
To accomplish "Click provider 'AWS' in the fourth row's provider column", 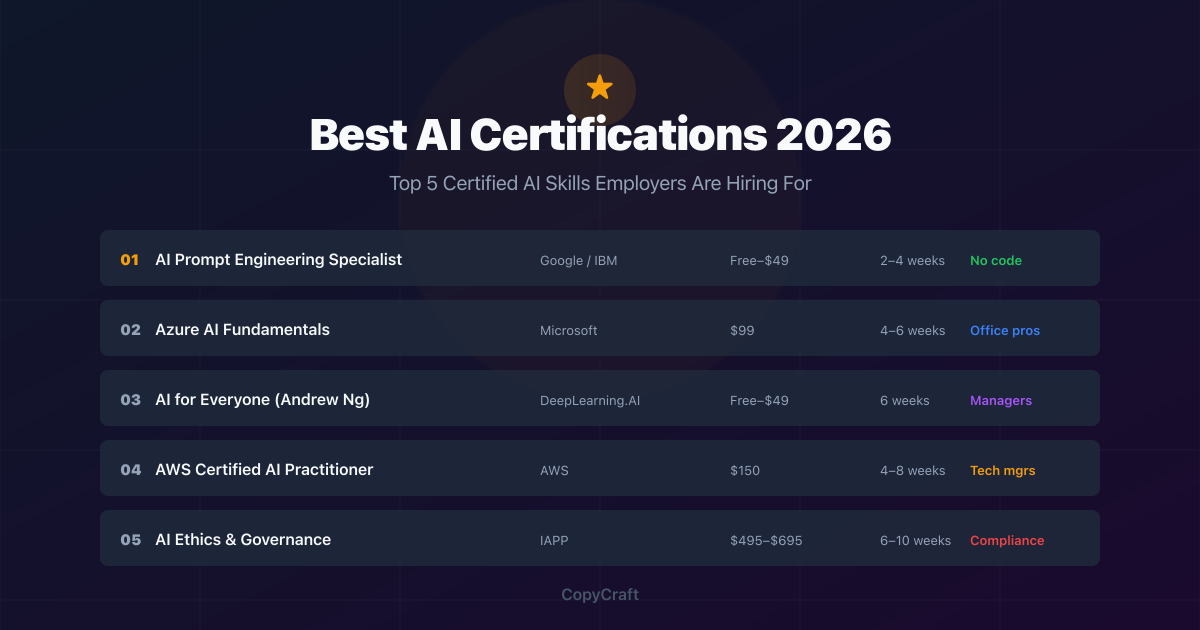I will tap(554, 471).
